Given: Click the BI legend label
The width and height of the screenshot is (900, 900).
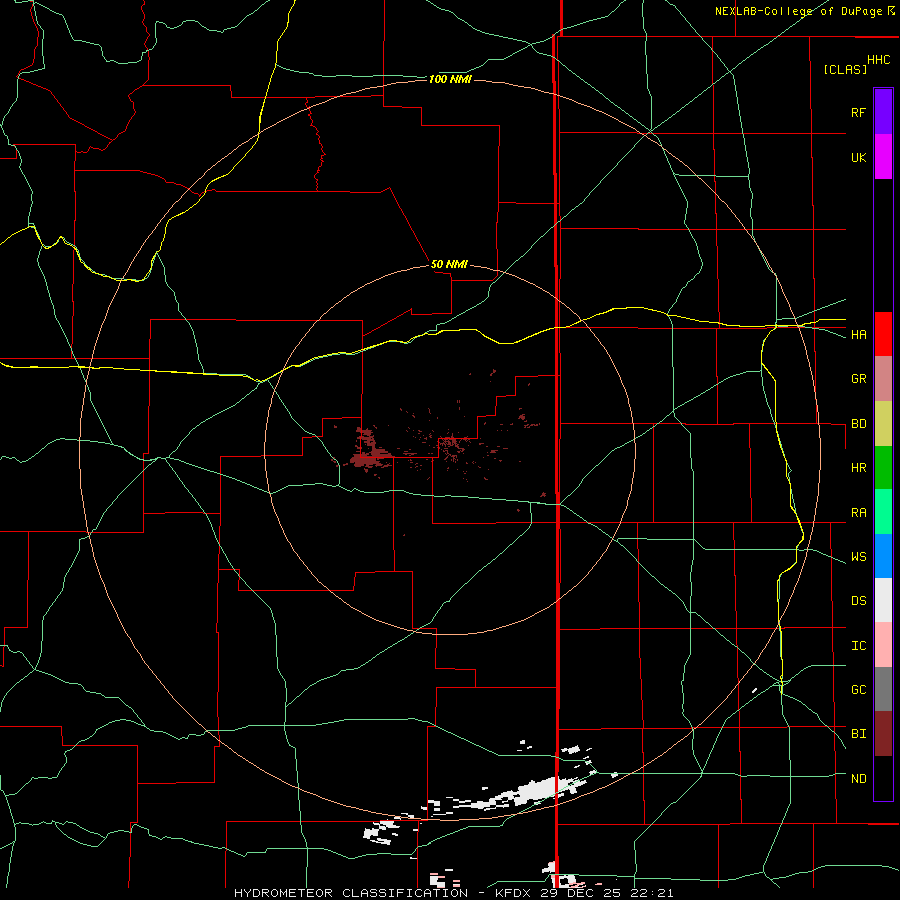Looking at the screenshot, I should 858,734.
